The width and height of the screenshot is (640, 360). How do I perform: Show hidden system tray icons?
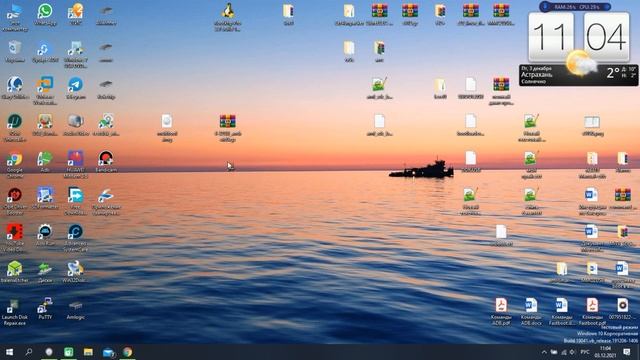tap(544, 352)
